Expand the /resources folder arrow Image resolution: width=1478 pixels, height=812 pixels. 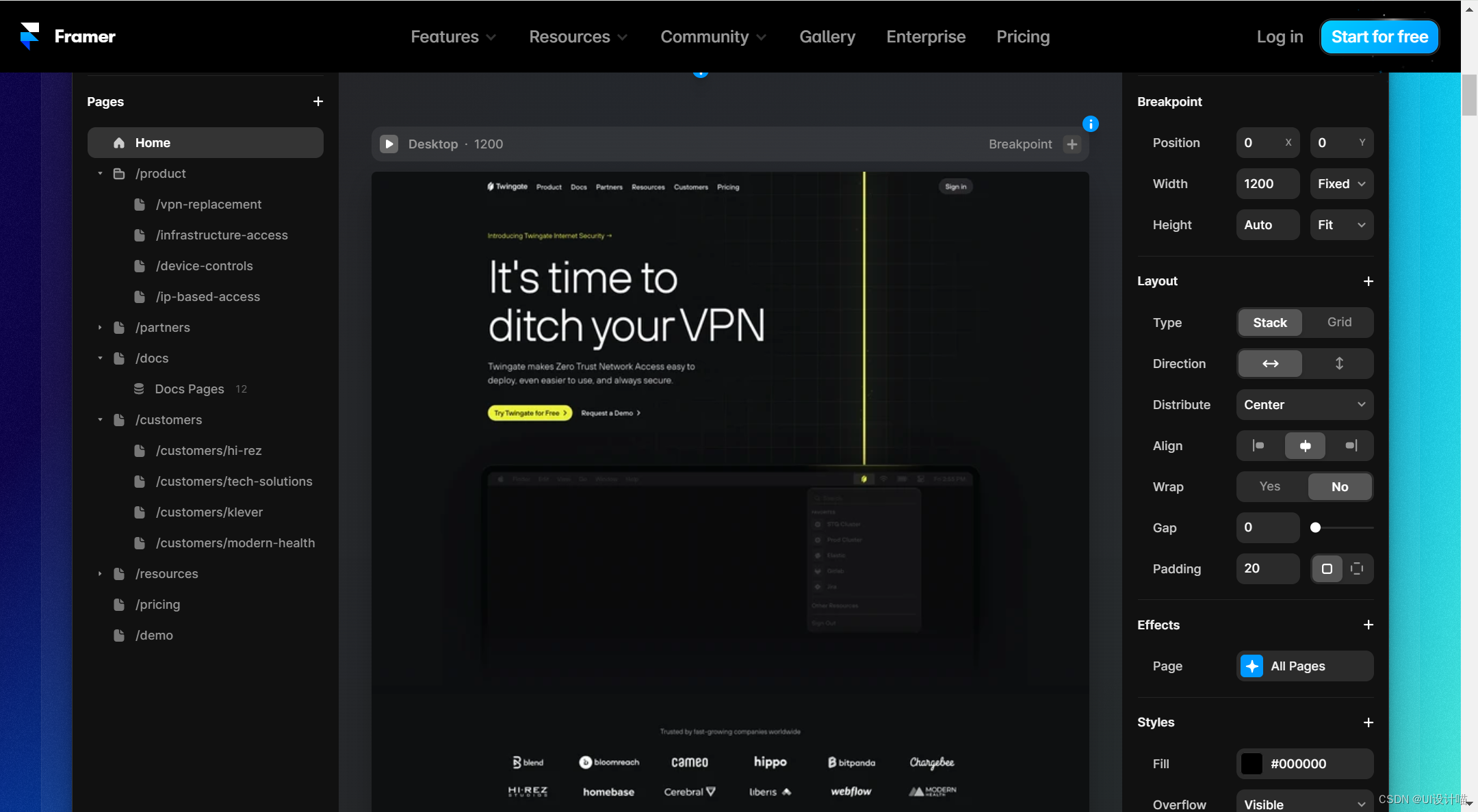pyautogui.click(x=100, y=574)
